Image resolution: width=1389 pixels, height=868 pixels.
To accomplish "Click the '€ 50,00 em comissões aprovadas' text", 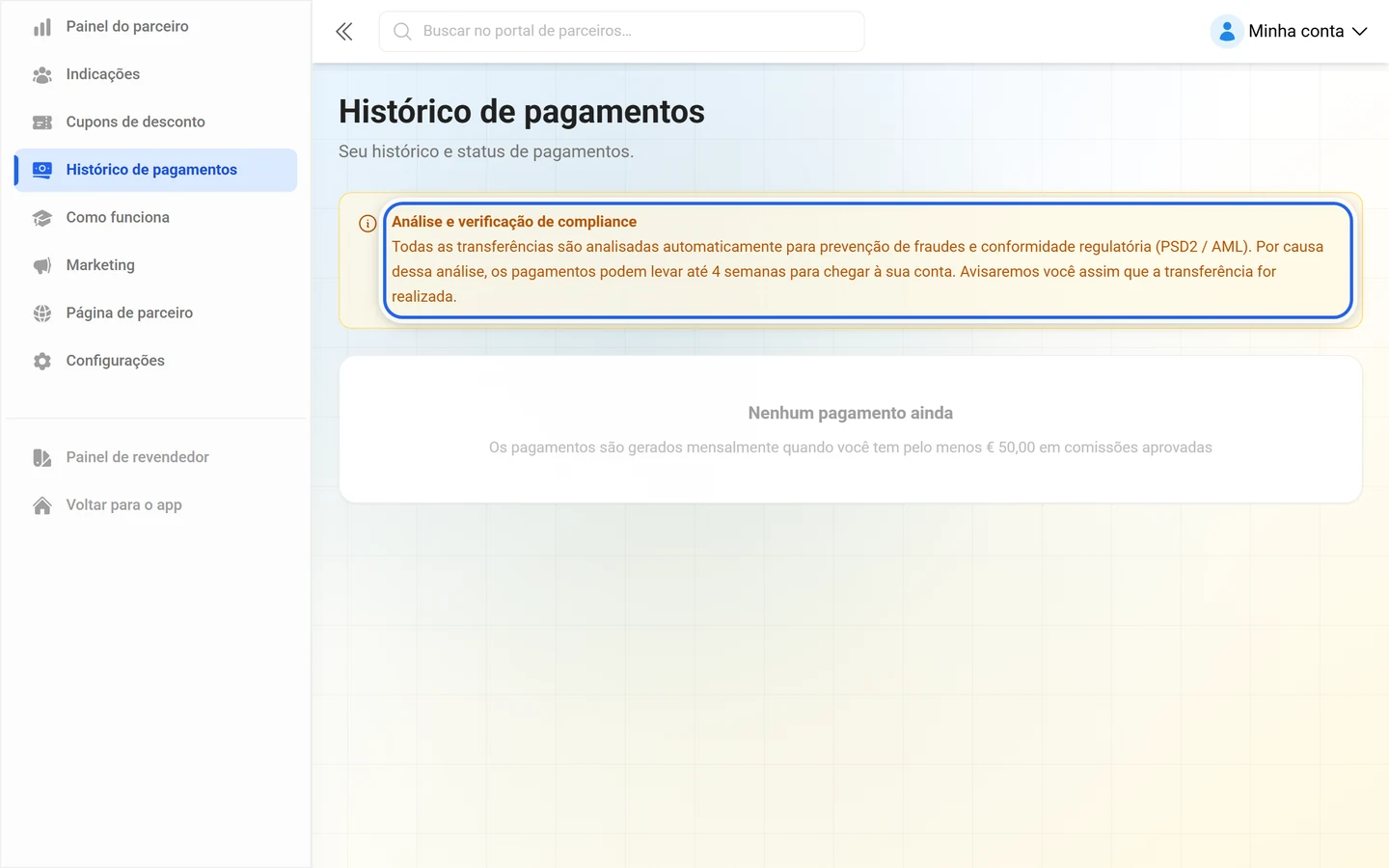I will (1099, 448).
